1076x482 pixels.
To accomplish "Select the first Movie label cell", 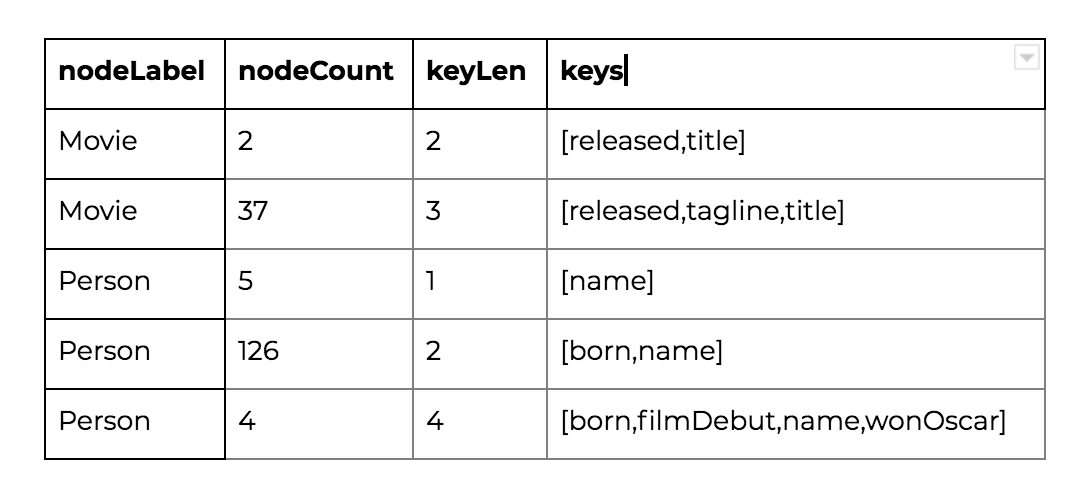I will [135, 144].
